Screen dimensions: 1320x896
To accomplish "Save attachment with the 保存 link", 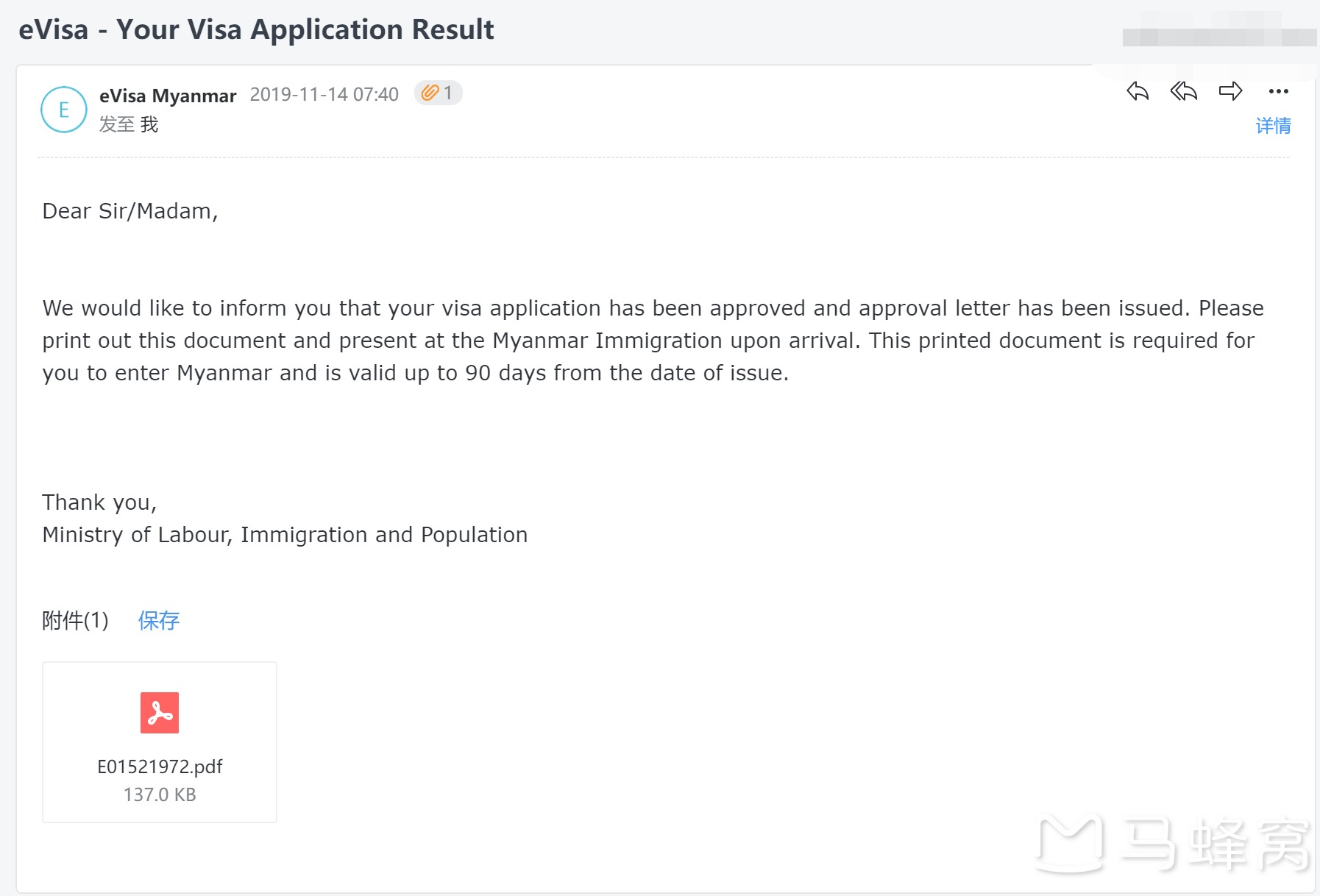I will pyautogui.click(x=159, y=621).
